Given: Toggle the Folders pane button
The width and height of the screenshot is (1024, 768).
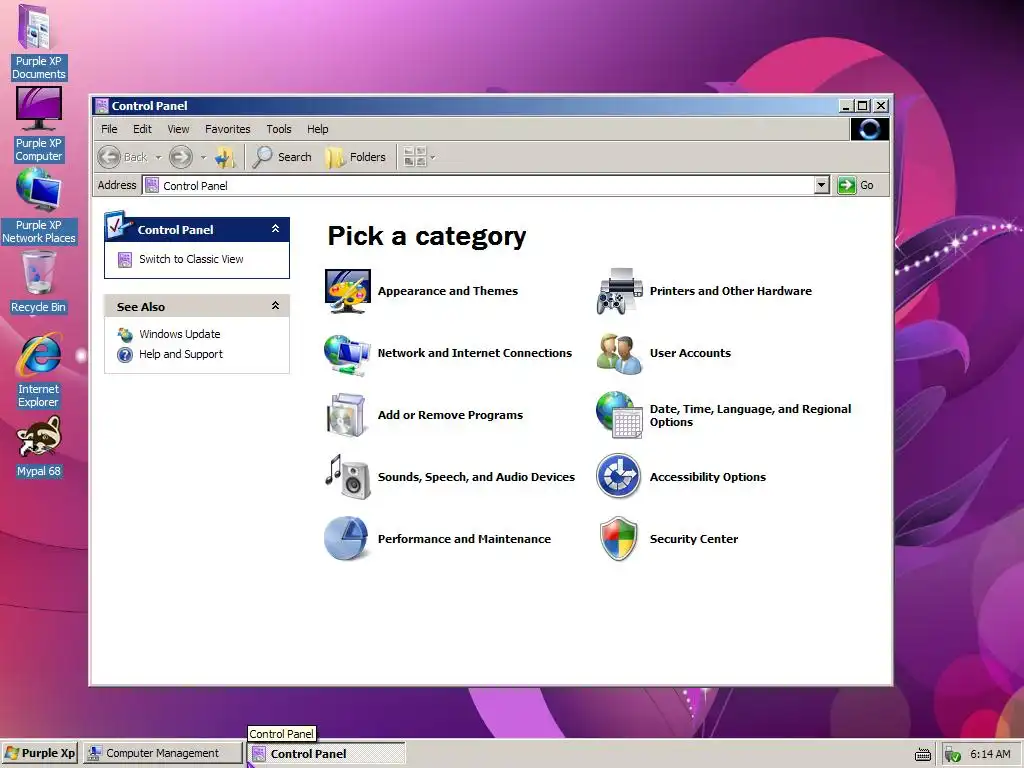Looking at the screenshot, I should 355,157.
